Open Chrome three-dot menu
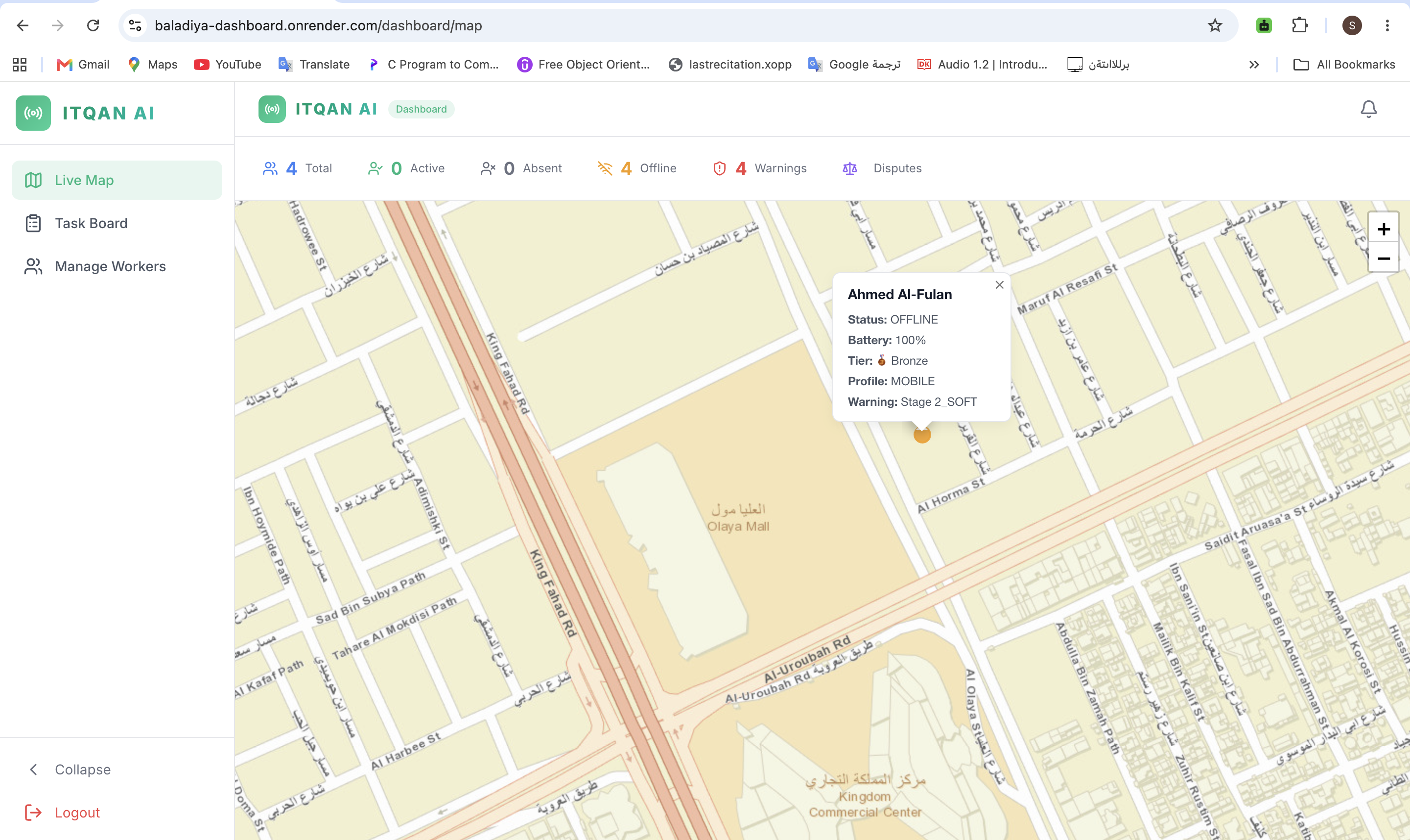 (1387, 25)
